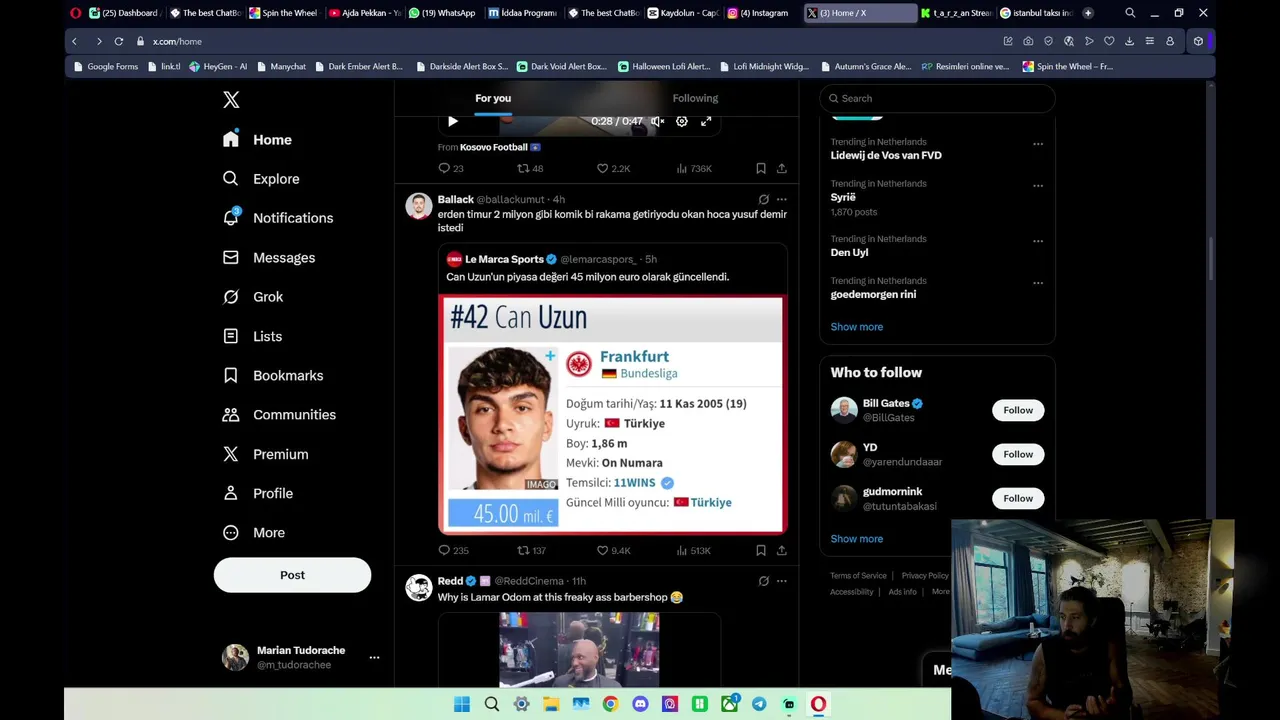This screenshot has width=1280, height=720.
Task: Click the X logo at top of sidebar
Action: pos(231,100)
